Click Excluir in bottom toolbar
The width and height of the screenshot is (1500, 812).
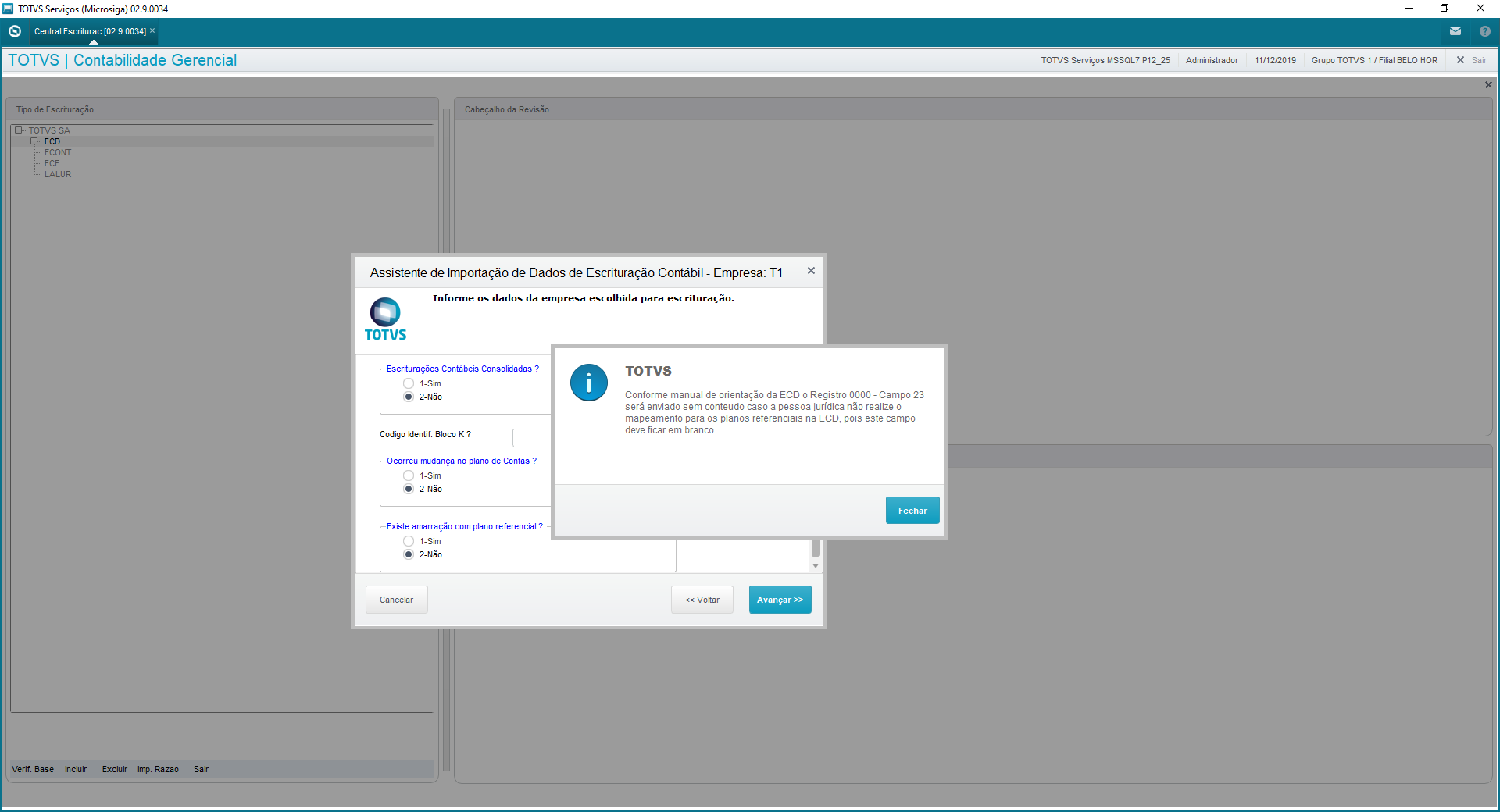[115, 769]
